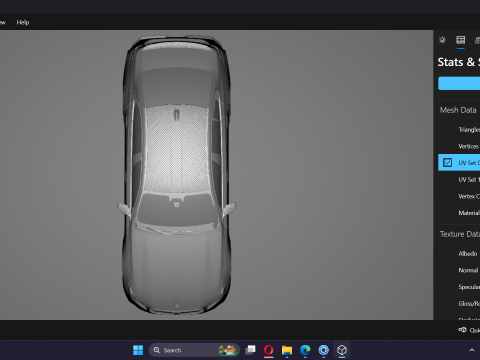
Task: Open Task View from the taskbar
Action: tap(250, 350)
